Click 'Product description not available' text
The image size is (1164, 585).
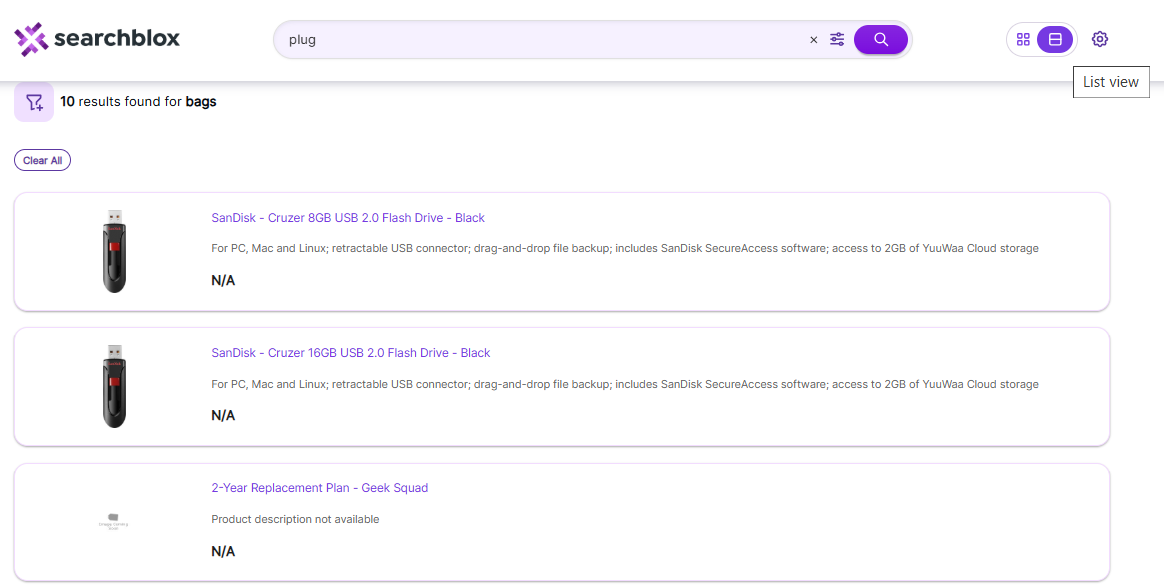click(295, 519)
